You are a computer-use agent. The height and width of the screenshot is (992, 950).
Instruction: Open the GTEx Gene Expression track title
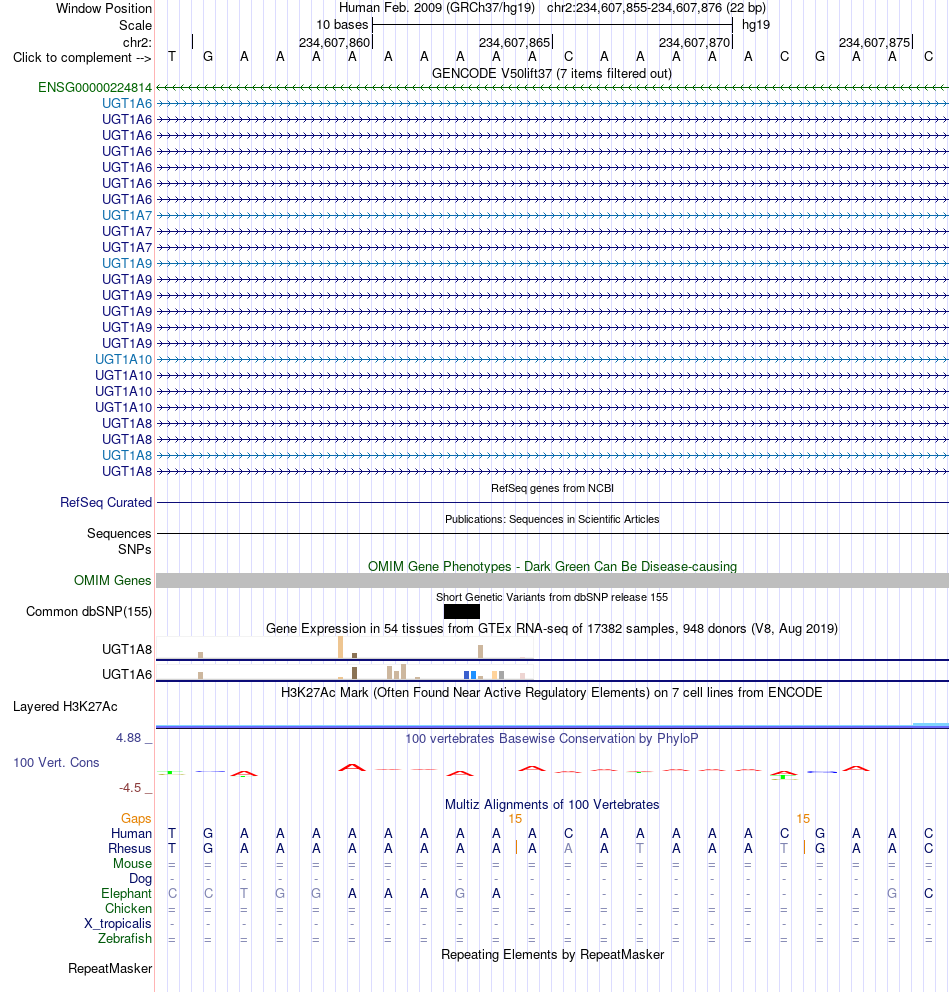click(x=552, y=628)
